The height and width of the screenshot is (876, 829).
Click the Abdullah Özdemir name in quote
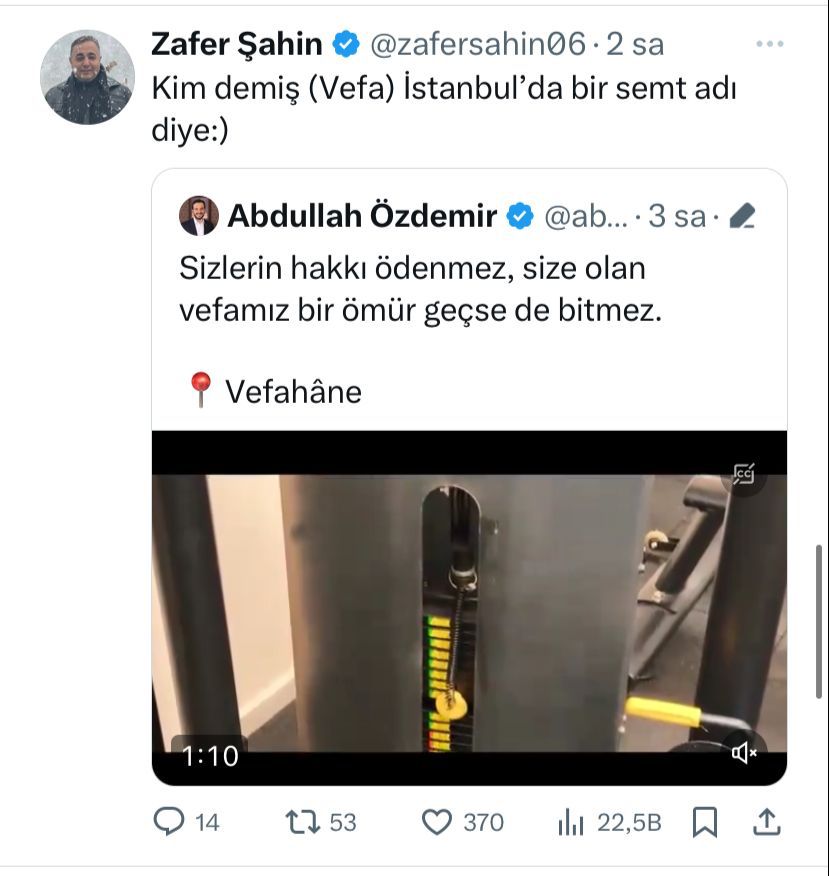point(362,216)
